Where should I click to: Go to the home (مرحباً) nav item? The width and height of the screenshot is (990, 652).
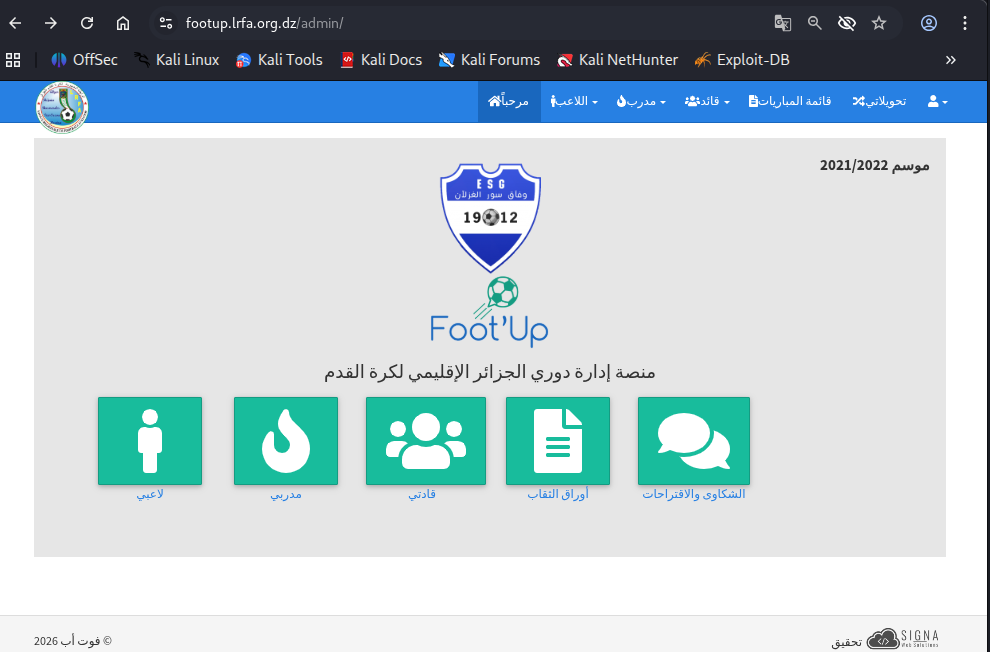pyautogui.click(x=509, y=102)
